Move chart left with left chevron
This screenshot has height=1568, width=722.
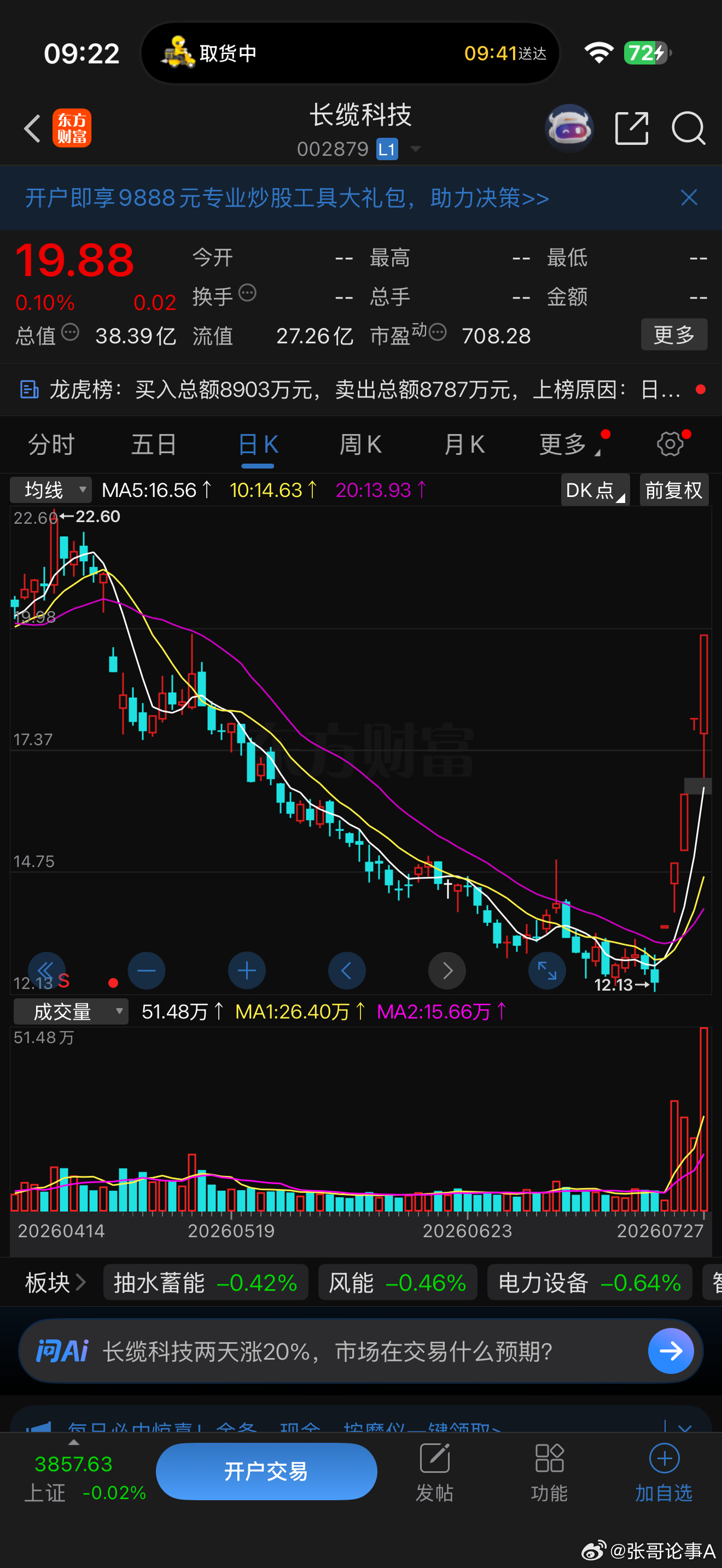click(347, 970)
